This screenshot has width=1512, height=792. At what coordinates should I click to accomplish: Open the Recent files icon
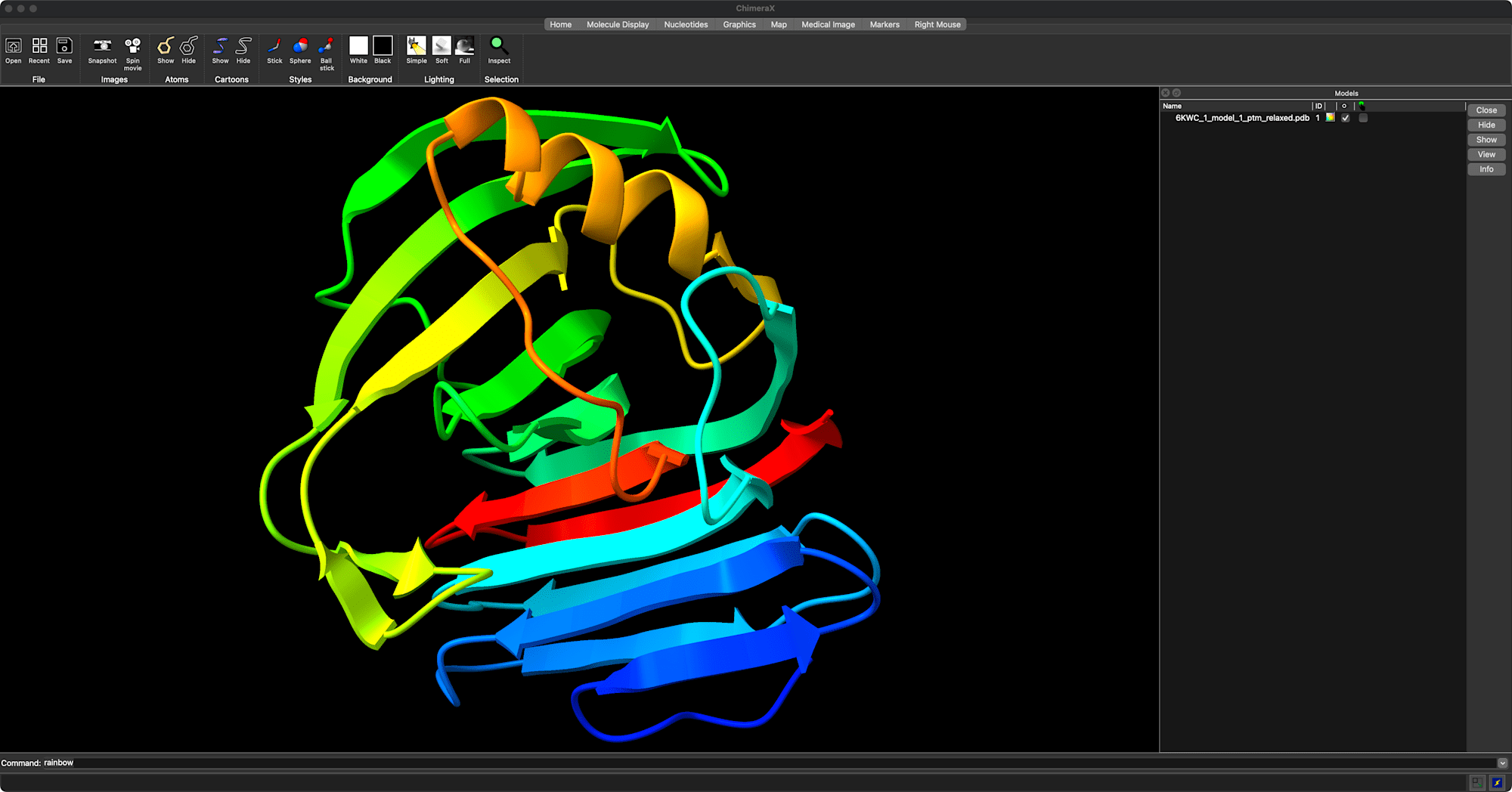(39, 46)
